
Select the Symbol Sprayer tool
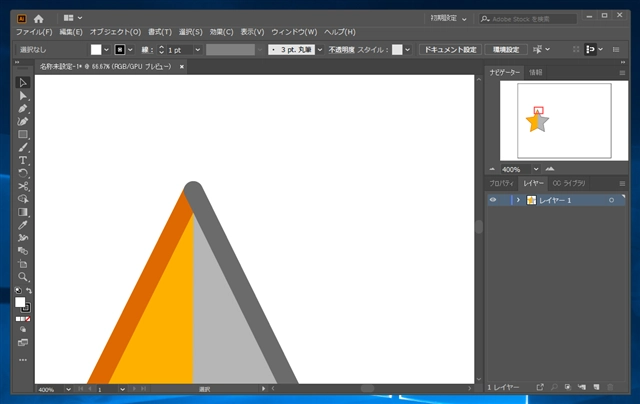pyautogui.click(x=23, y=238)
